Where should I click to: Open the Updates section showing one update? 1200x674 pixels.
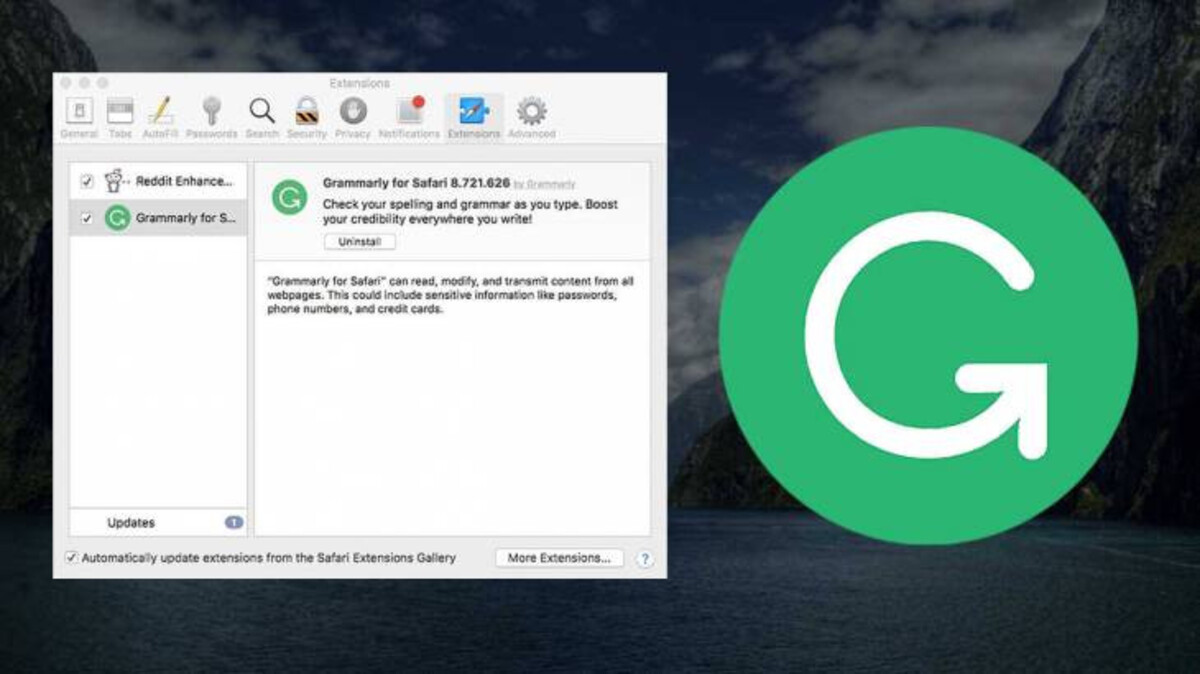[x=131, y=521]
